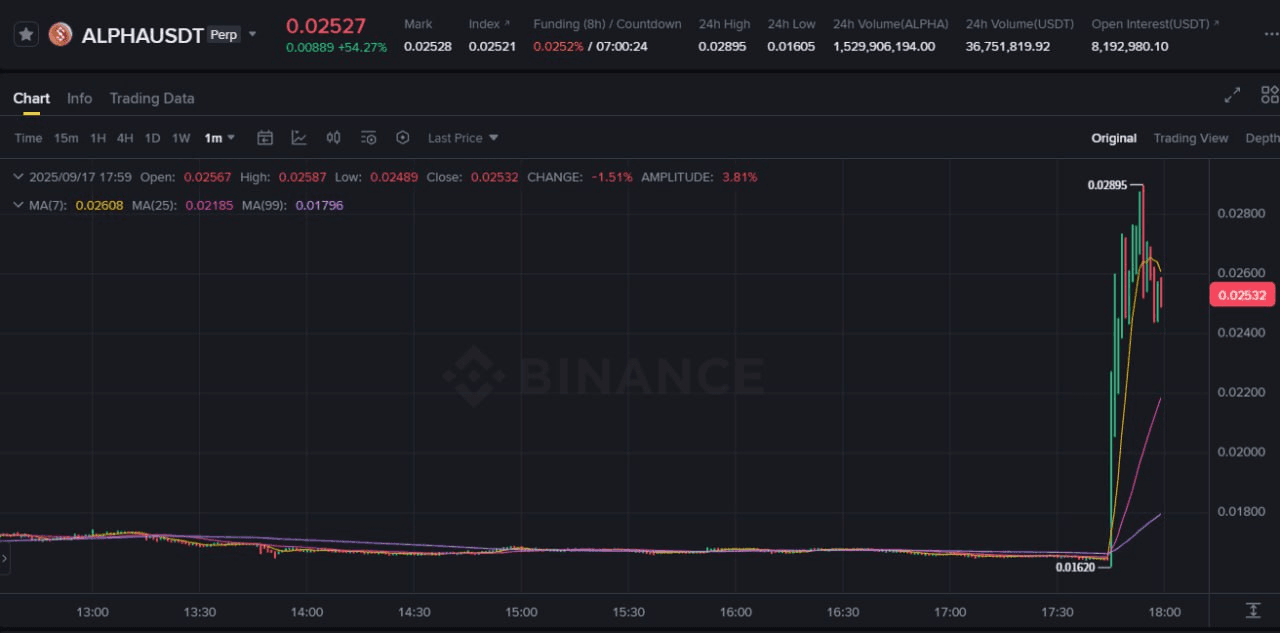Viewport: 1280px width, 633px height.
Task: Open the candlestick chart type icon
Action: coord(334,138)
